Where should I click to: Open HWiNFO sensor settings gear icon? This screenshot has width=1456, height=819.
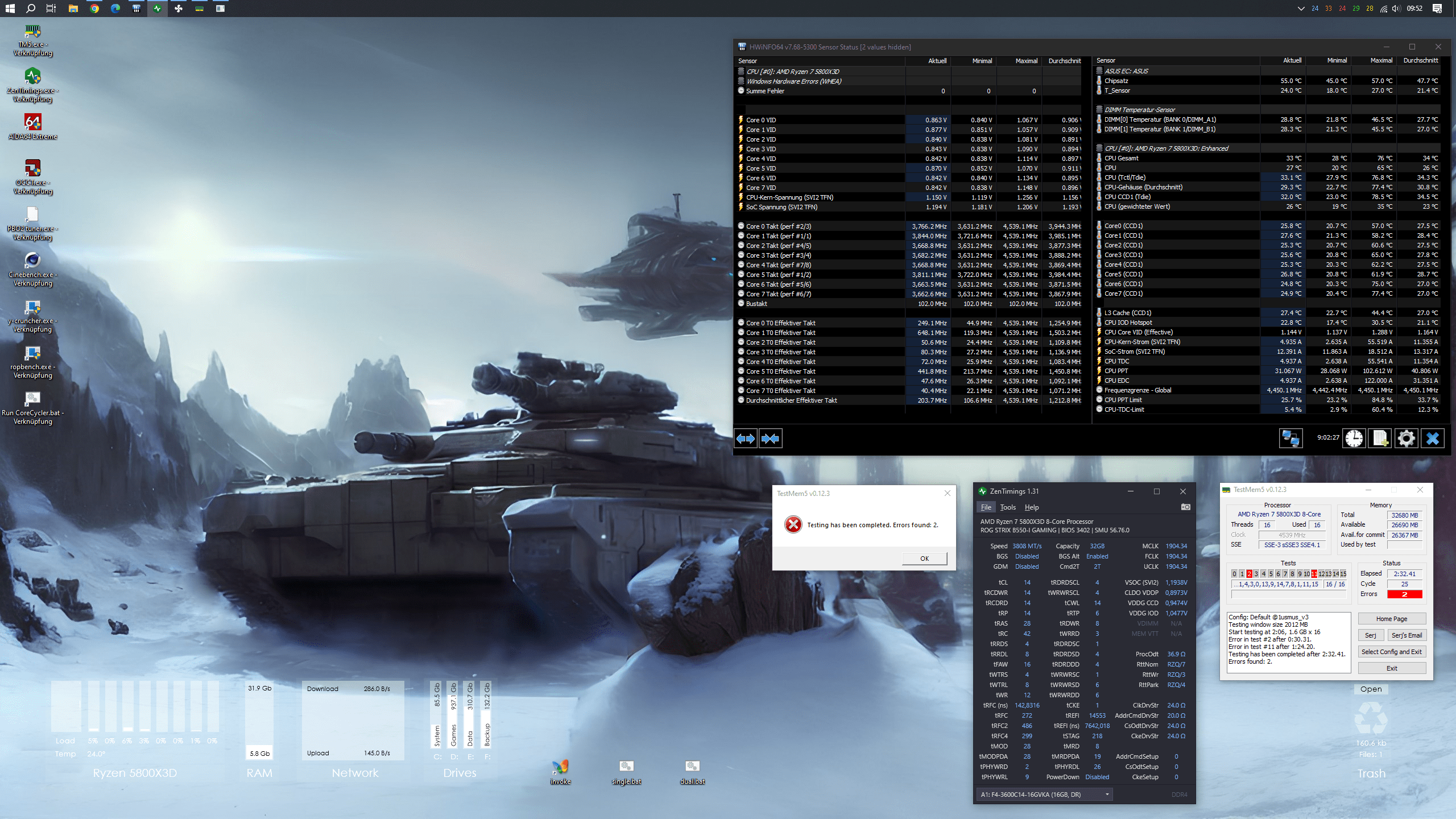[1406, 439]
